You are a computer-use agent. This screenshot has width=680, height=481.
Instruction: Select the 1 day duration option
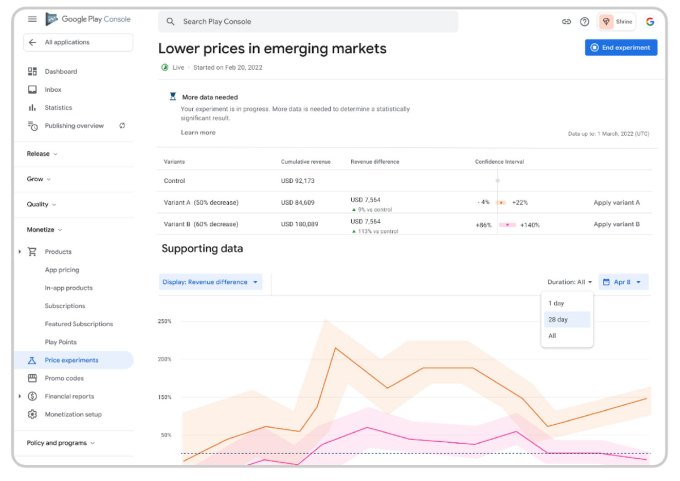[555, 303]
